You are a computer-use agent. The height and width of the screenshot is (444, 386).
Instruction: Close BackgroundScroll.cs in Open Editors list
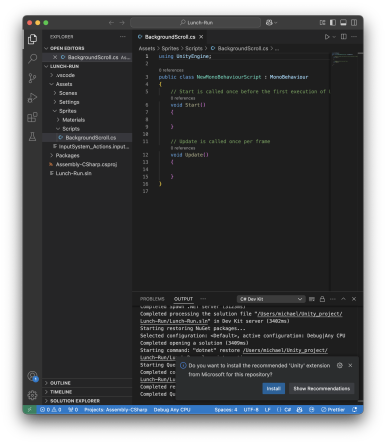pyautogui.click(x=55, y=57)
